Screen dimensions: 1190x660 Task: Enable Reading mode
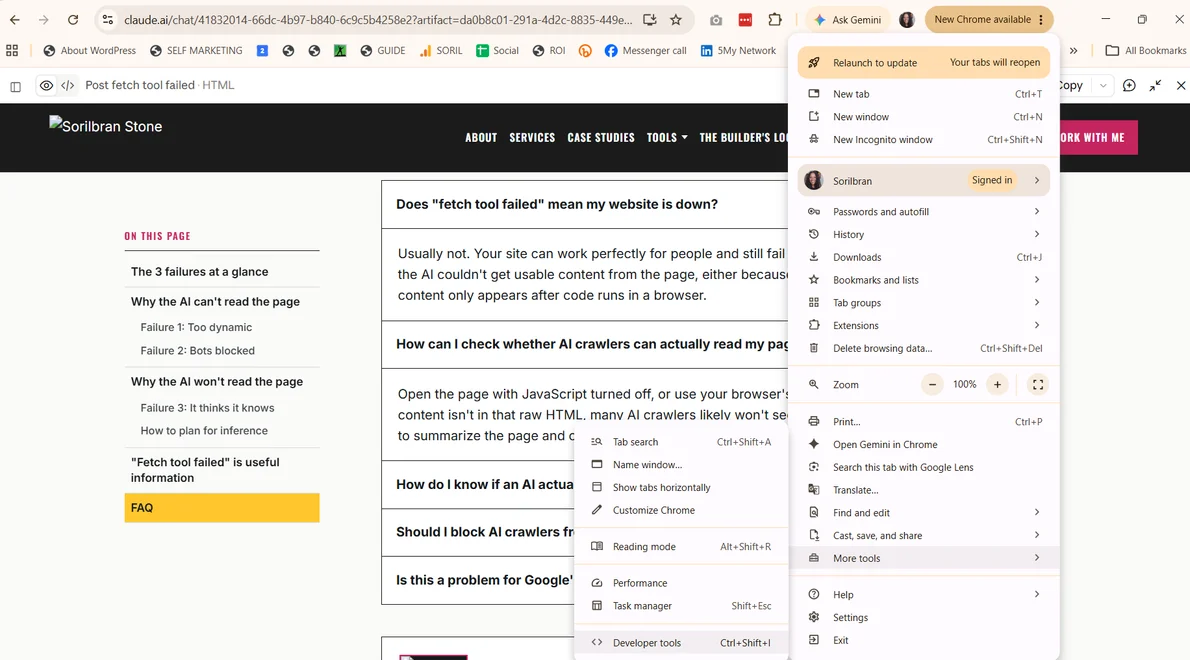pyautogui.click(x=681, y=546)
